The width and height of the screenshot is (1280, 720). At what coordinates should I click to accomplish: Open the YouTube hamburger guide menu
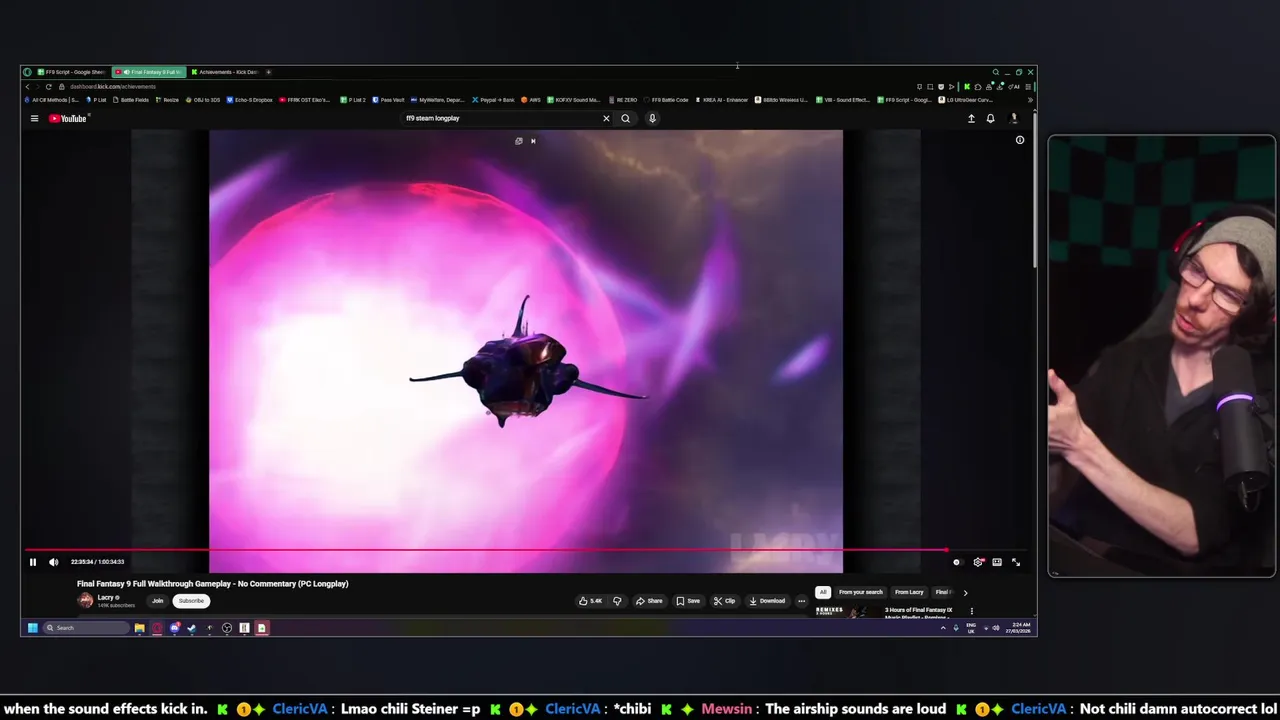pos(34,118)
